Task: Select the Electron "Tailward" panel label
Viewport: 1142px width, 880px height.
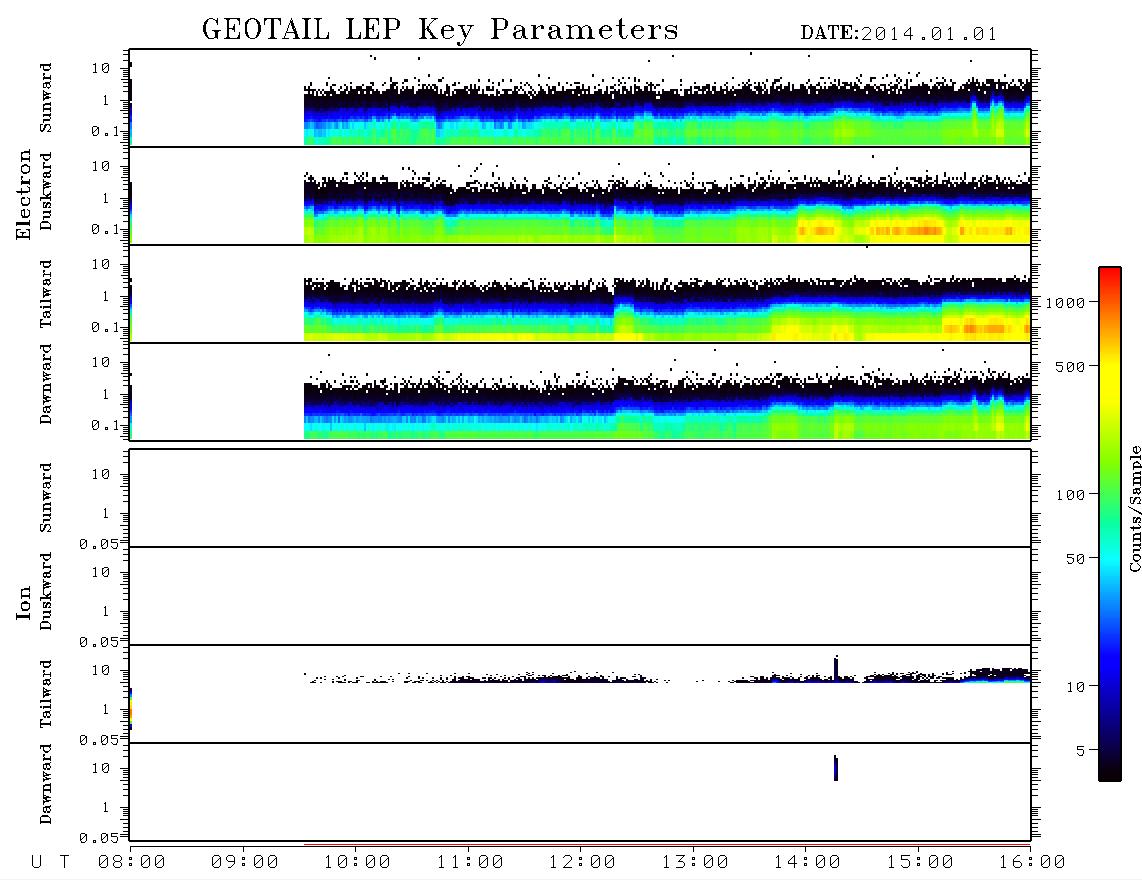Action: click(46, 294)
